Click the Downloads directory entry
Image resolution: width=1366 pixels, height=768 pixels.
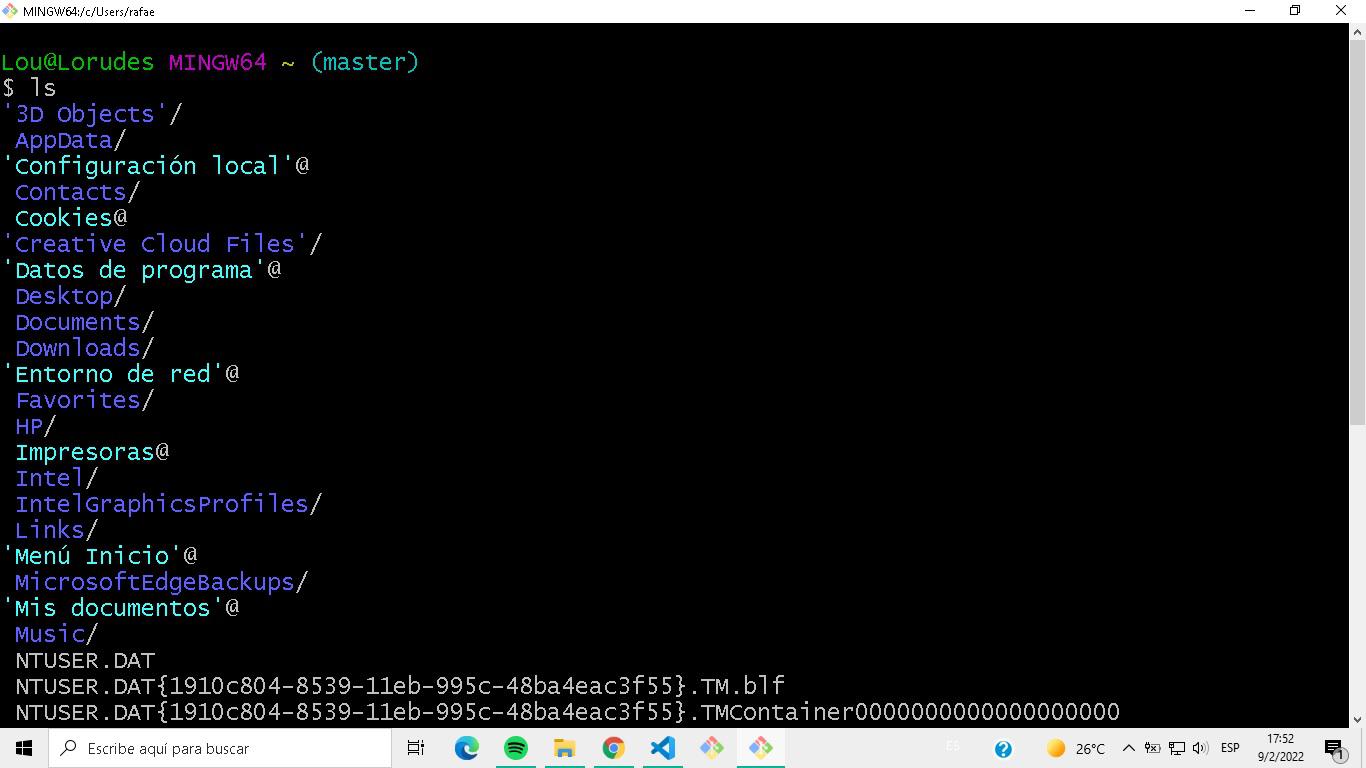(x=84, y=348)
